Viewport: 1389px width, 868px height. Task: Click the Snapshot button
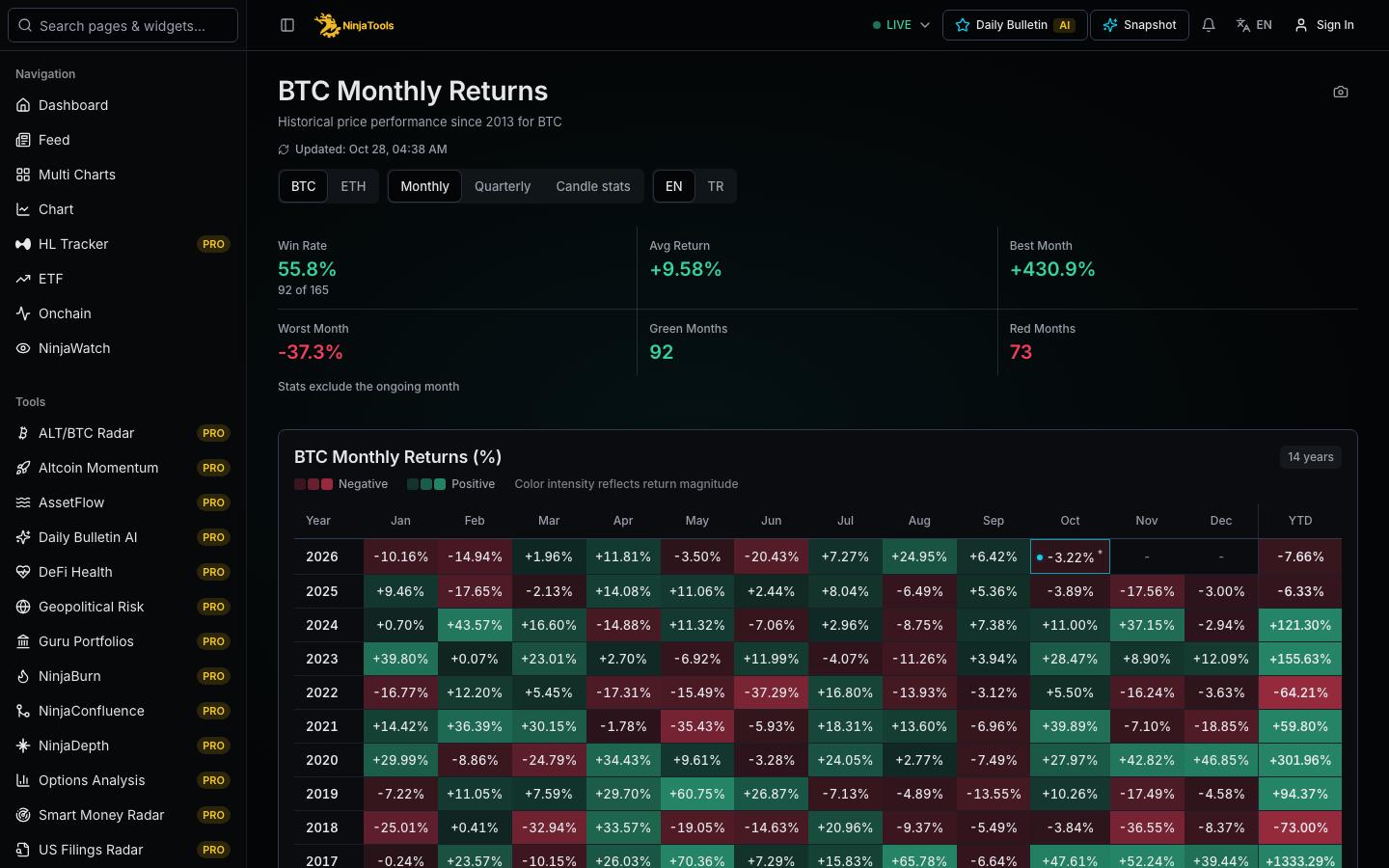tap(1139, 25)
